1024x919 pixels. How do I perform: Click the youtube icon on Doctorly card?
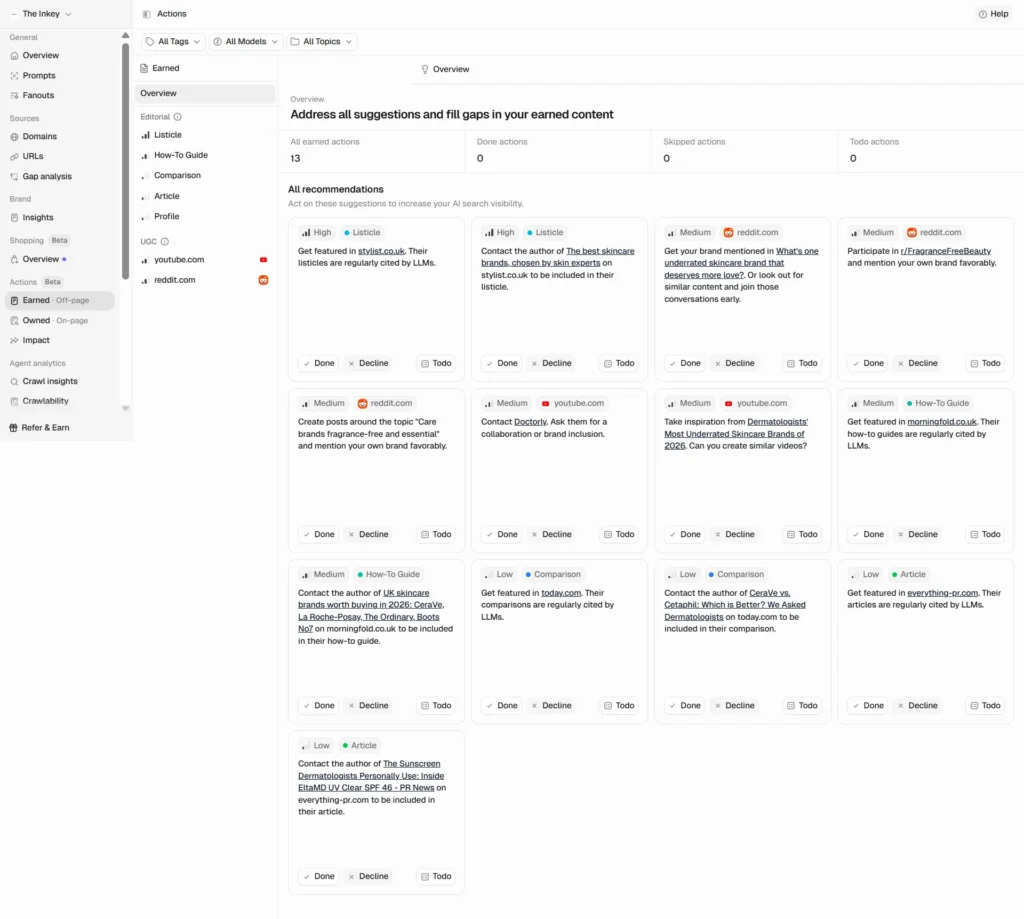[x=545, y=404]
